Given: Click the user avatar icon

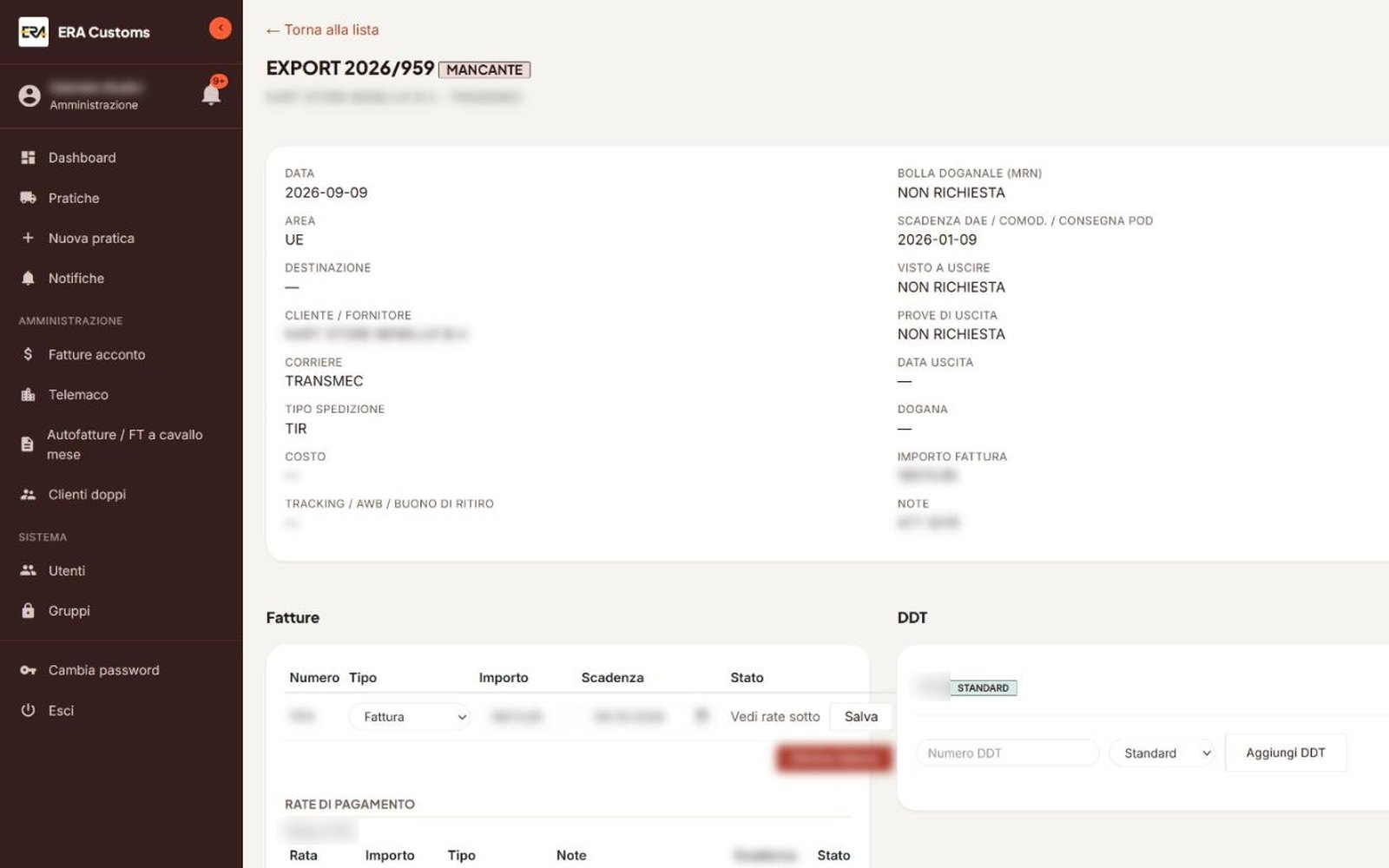Looking at the screenshot, I should [x=30, y=95].
